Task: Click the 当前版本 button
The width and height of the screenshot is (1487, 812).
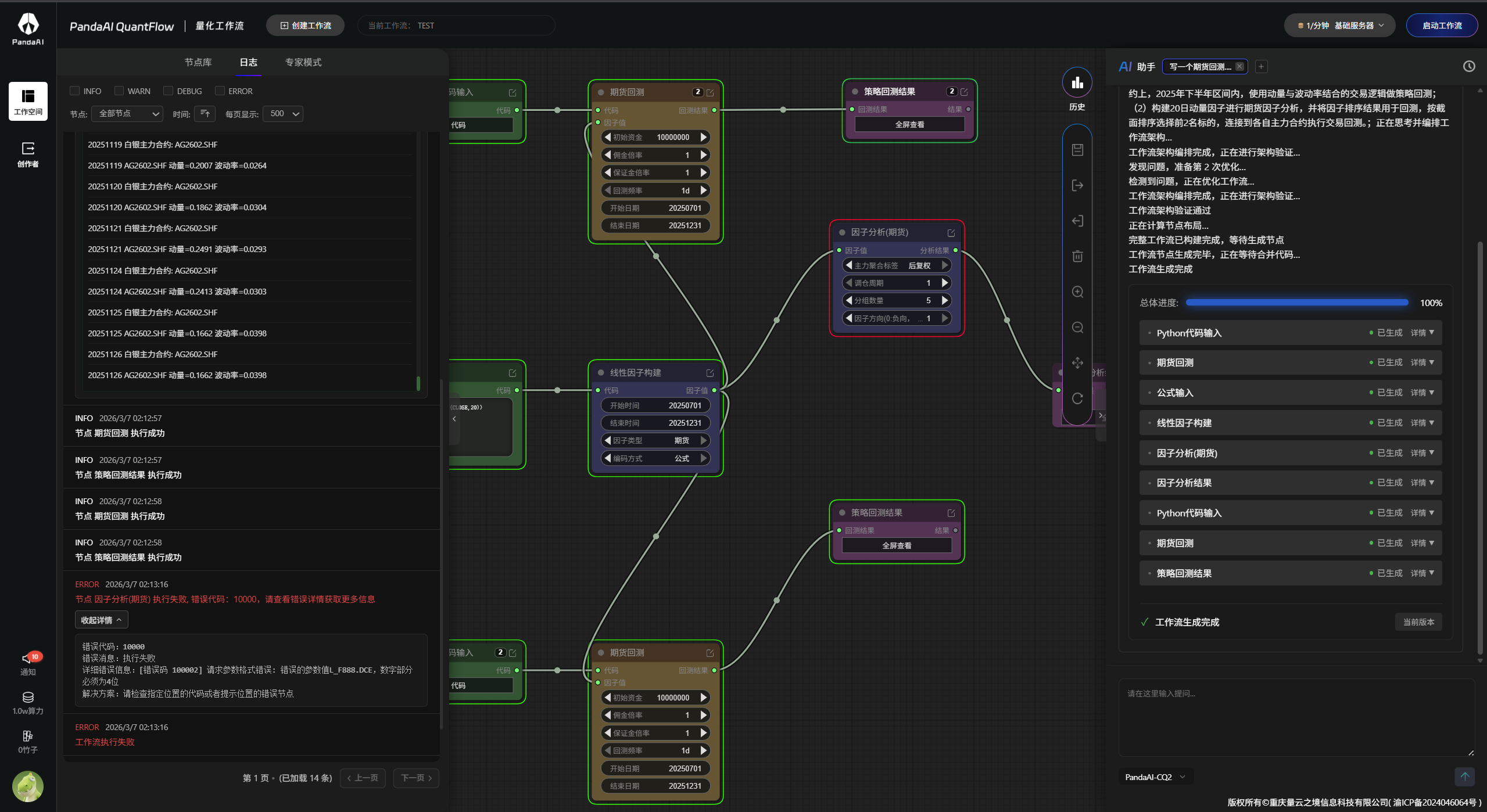Action: pos(1418,622)
